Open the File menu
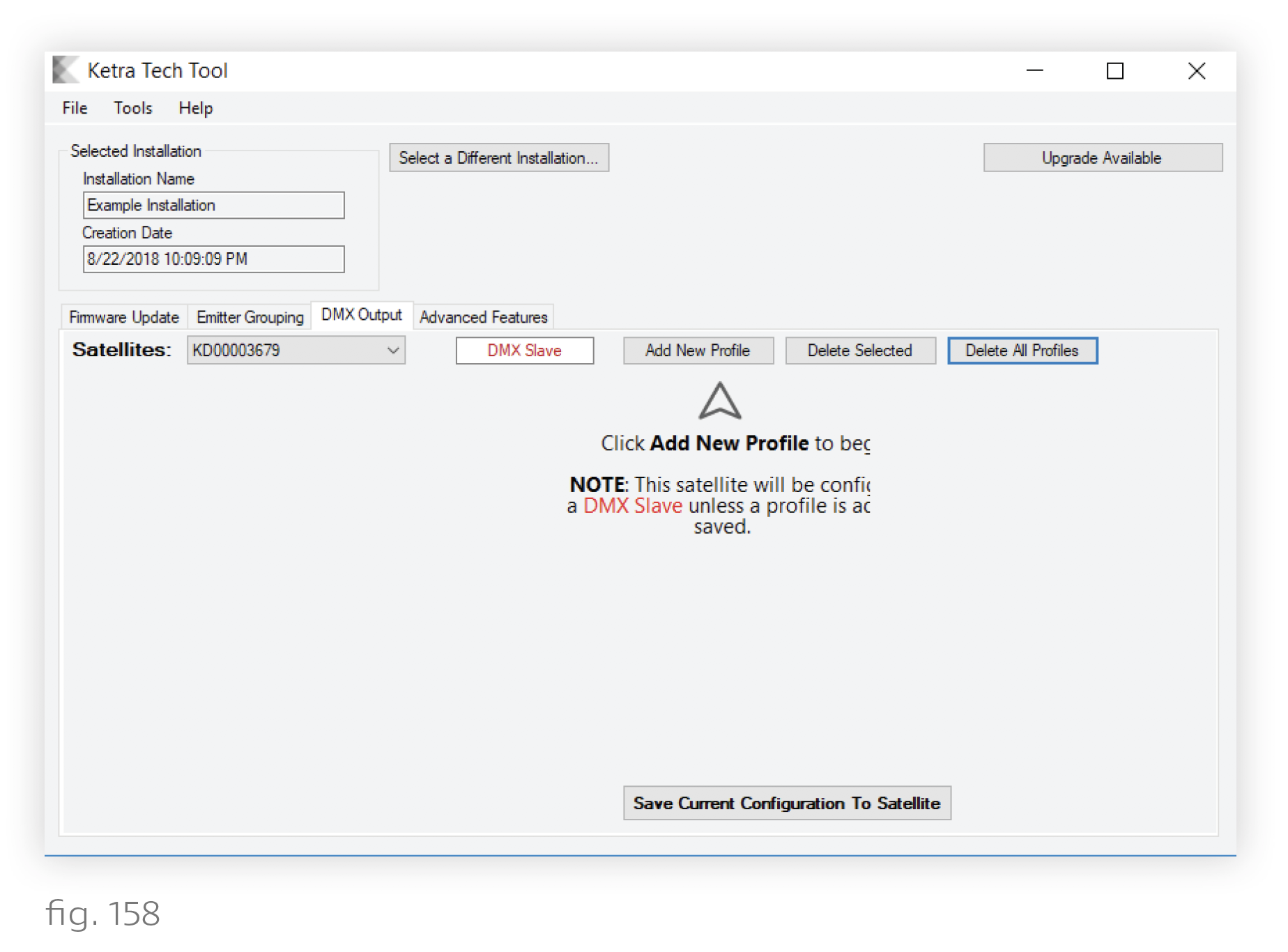Image resolution: width=1288 pixels, height=952 pixels. pos(75,108)
